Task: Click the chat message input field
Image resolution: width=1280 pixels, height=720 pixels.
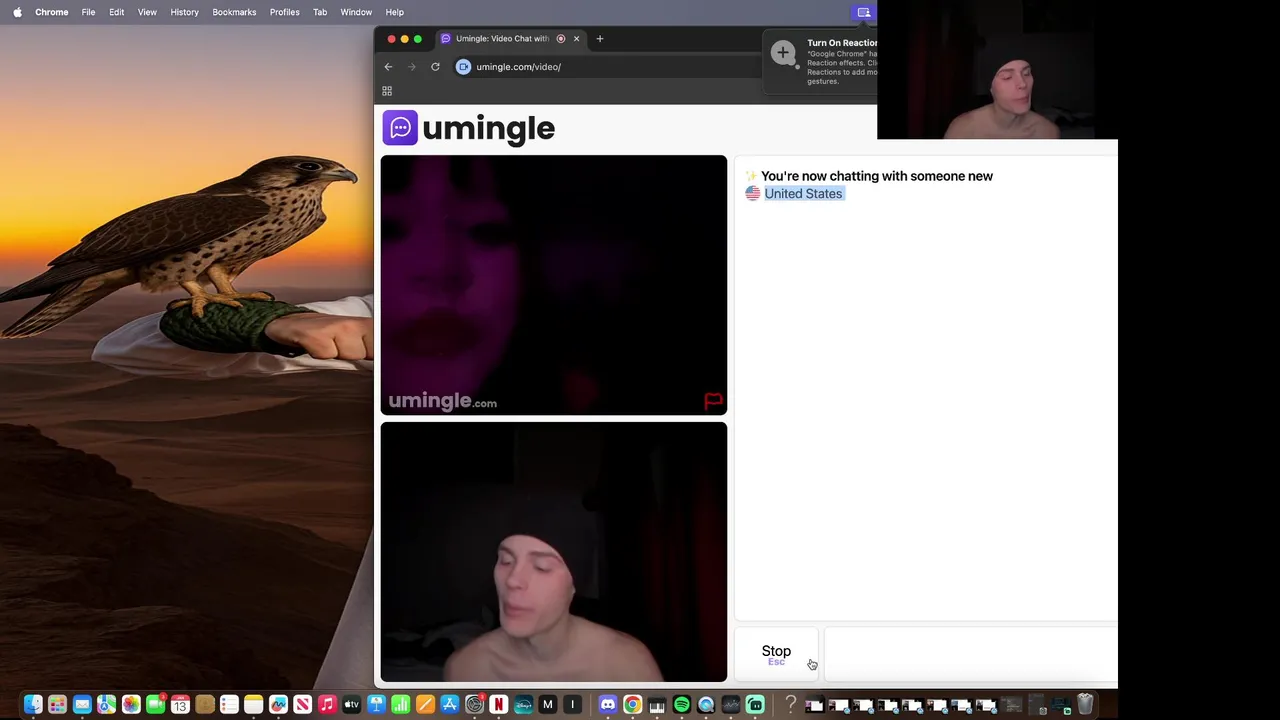Action: pyautogui.click(x=970, y=654)
